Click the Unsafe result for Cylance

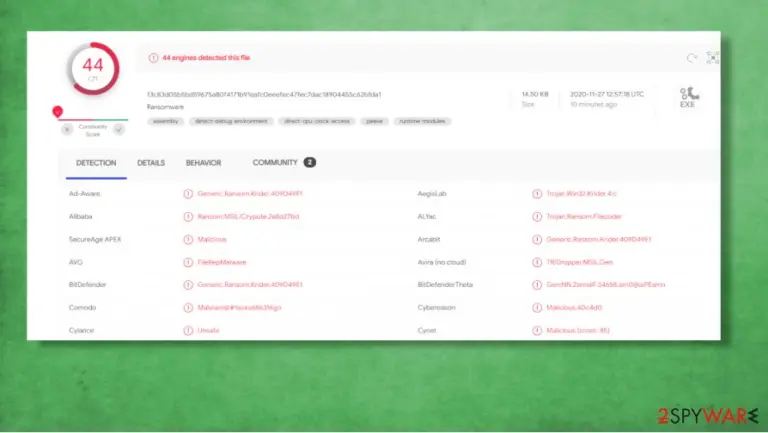tap(208, 331)
